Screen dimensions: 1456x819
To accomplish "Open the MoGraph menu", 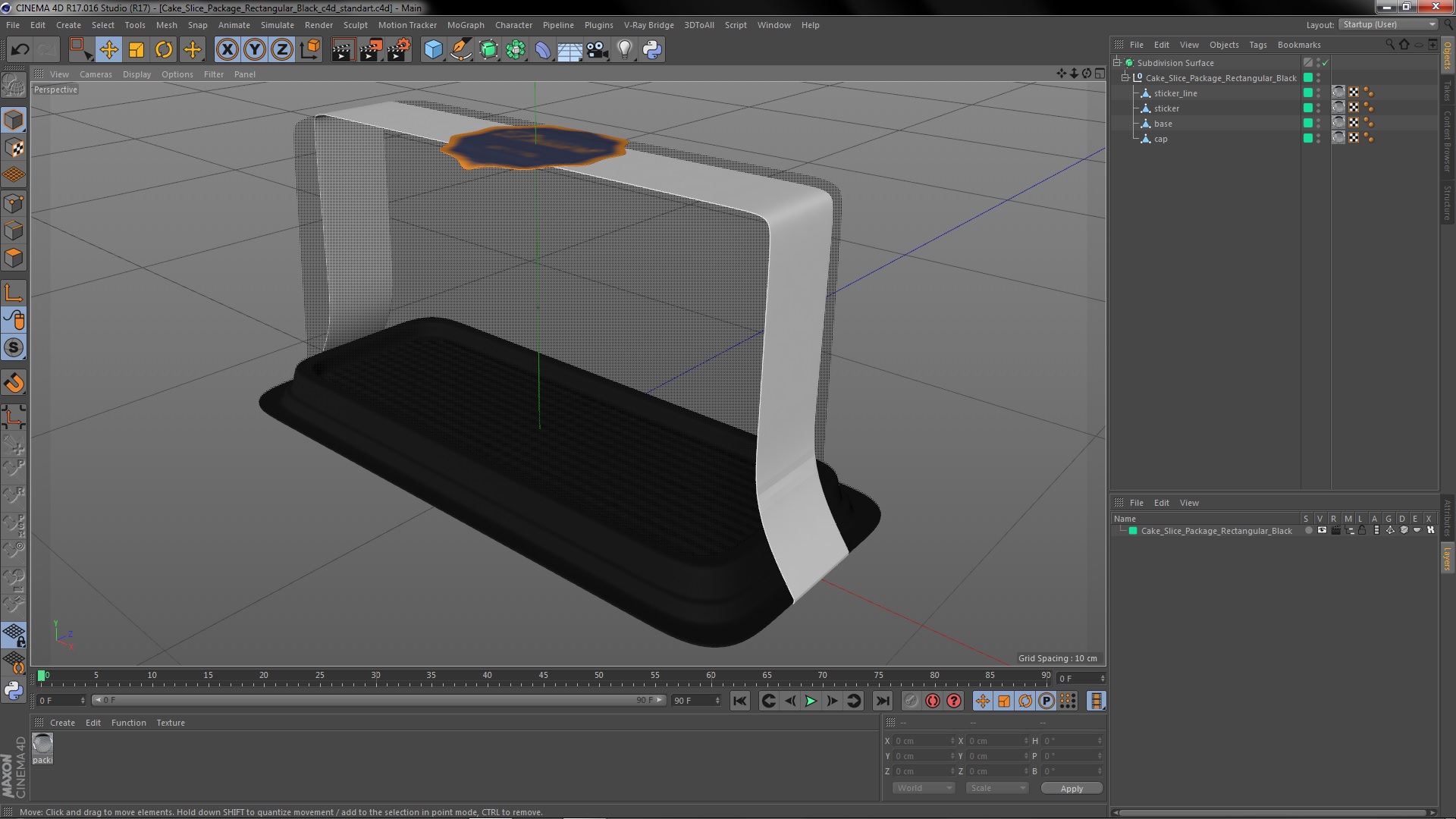I will tap(465, 25).
